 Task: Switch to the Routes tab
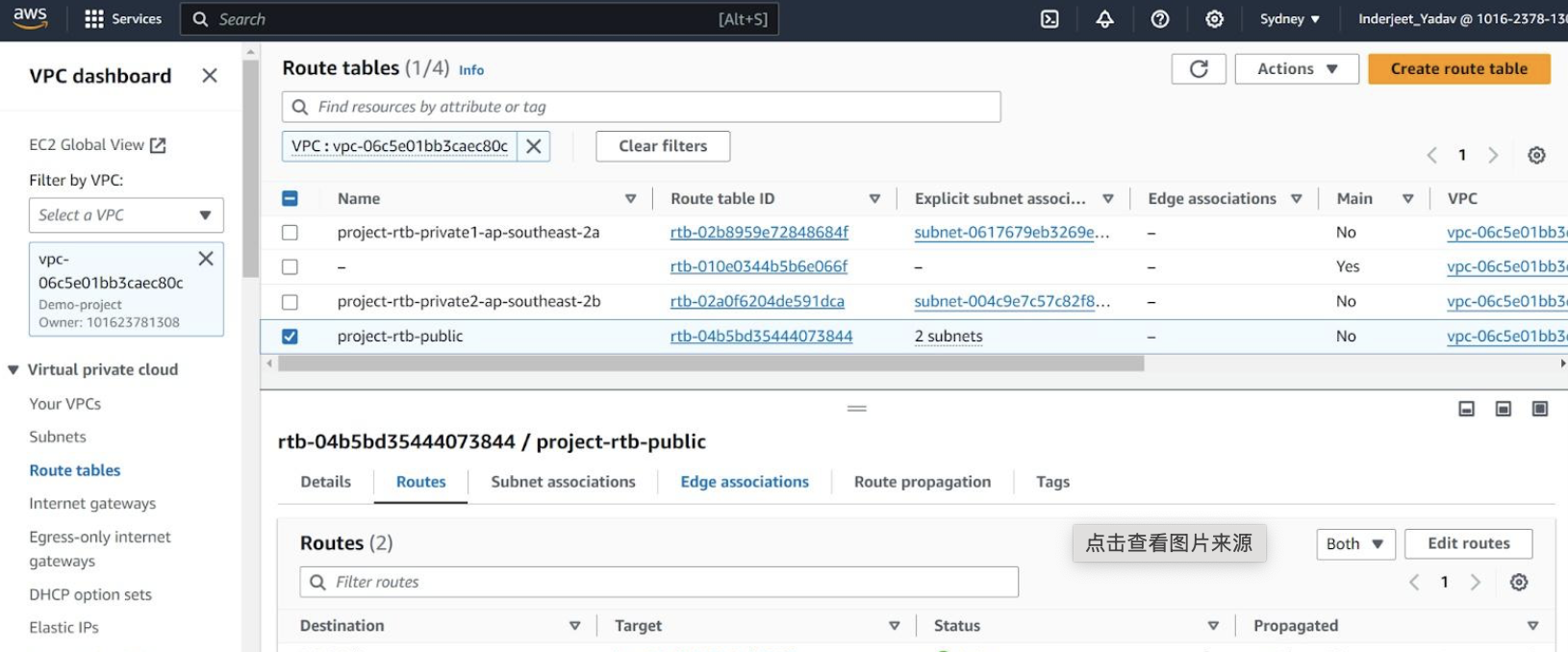[421, 482]
